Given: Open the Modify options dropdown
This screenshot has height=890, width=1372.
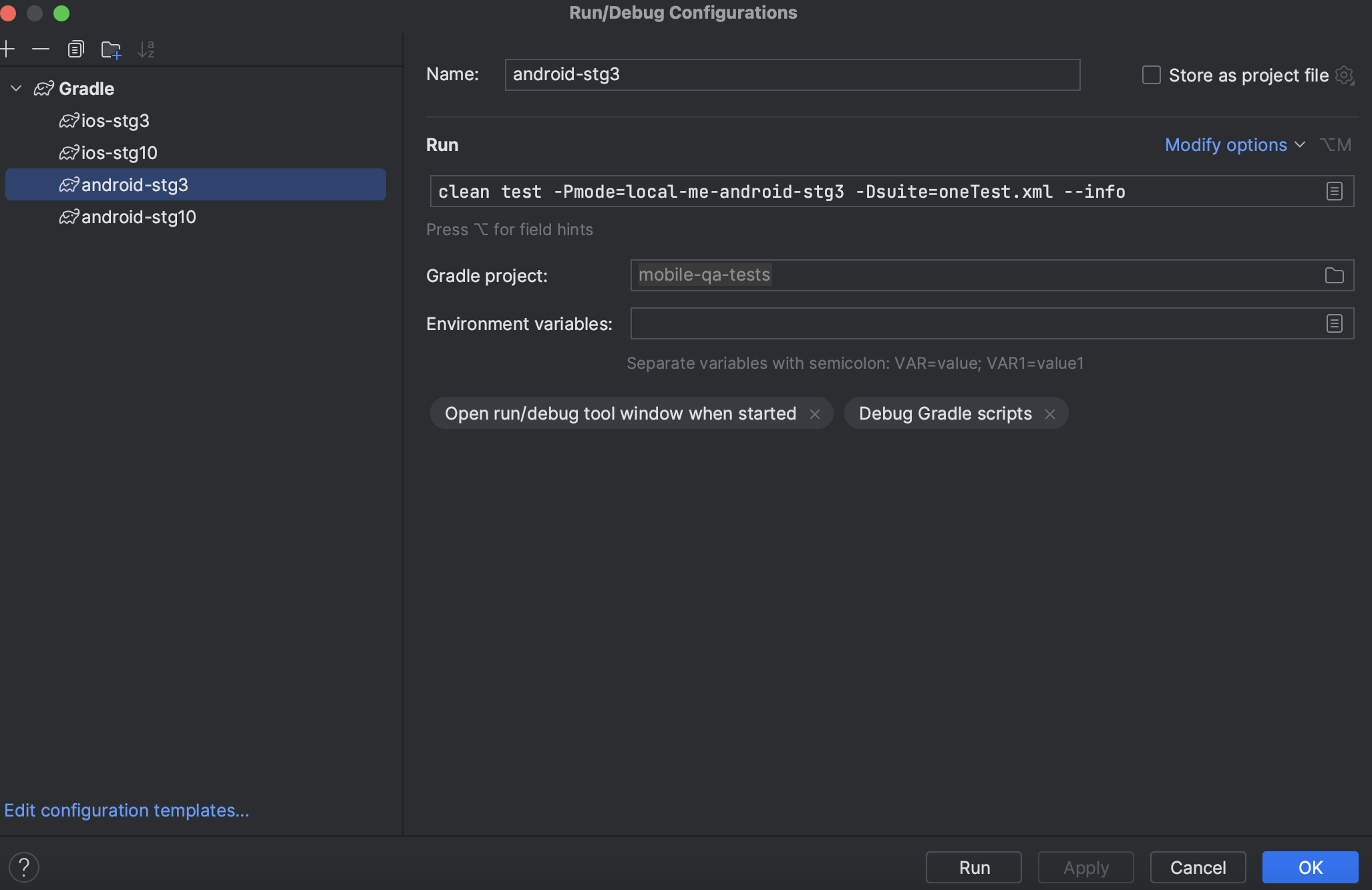Looking at the screenshot, I should (x=1234, y=145).
